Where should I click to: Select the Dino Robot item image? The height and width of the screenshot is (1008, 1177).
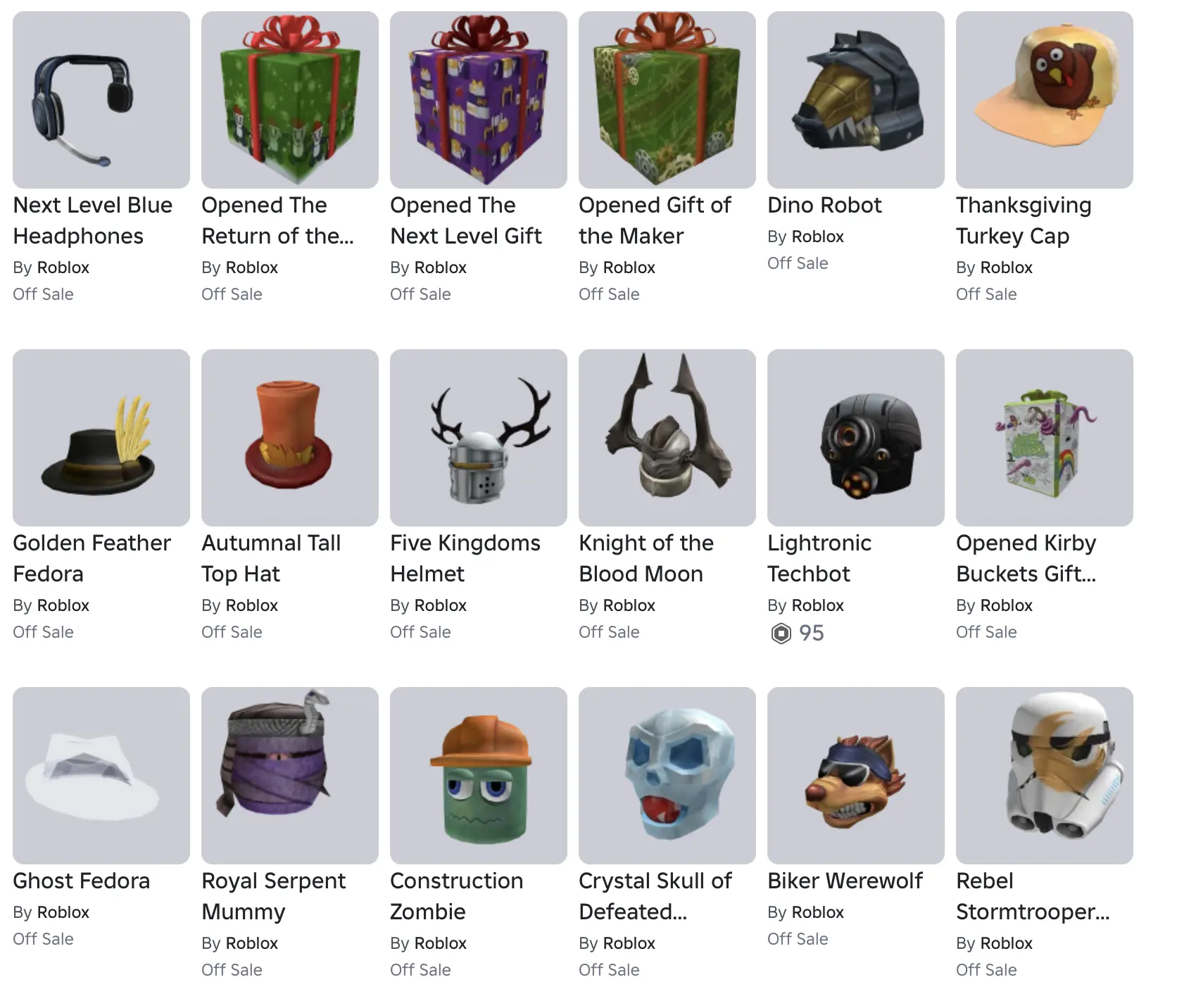coord(856,100)
